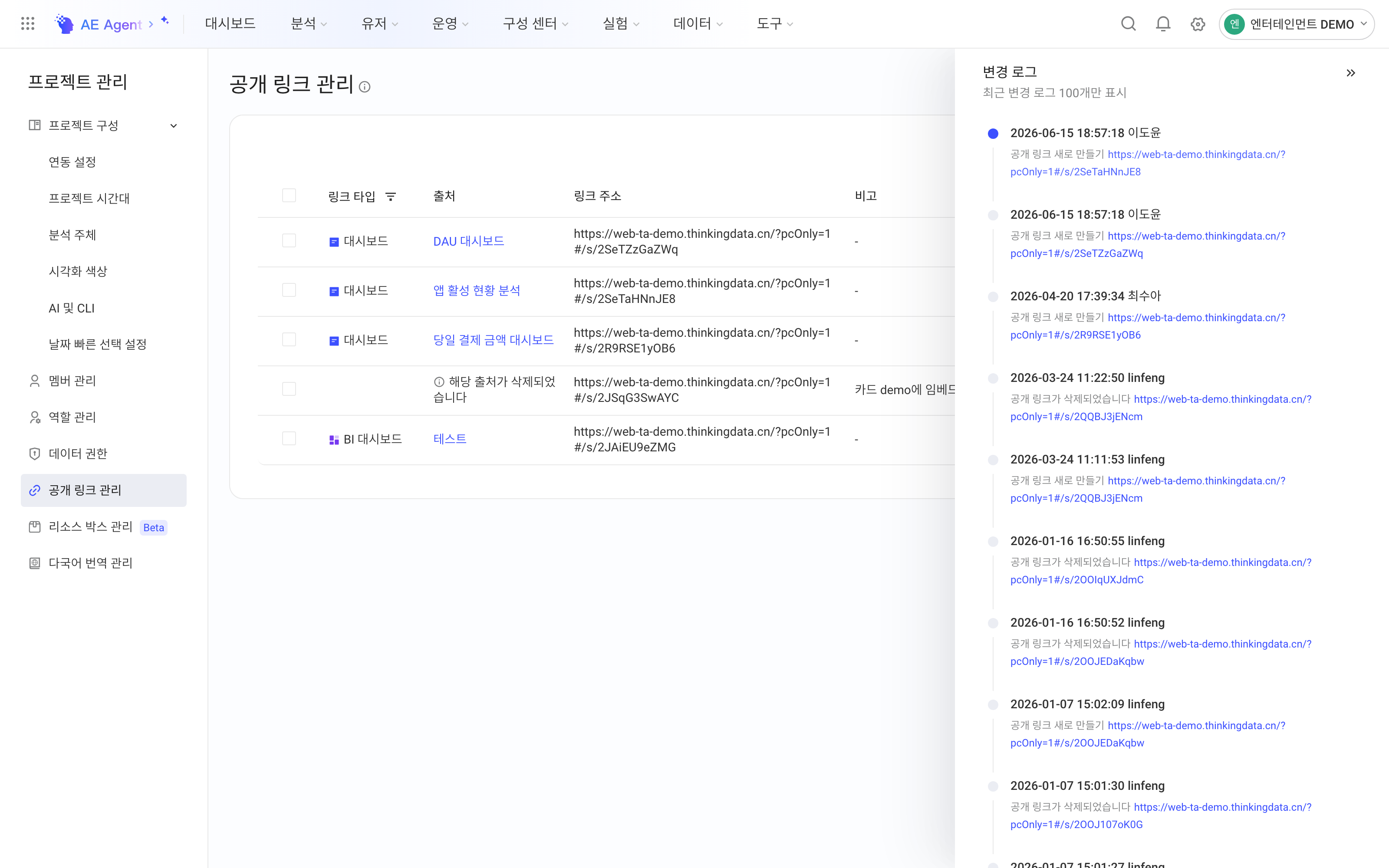Click the 리소스 박스 관리 box icon

point(34,526)
